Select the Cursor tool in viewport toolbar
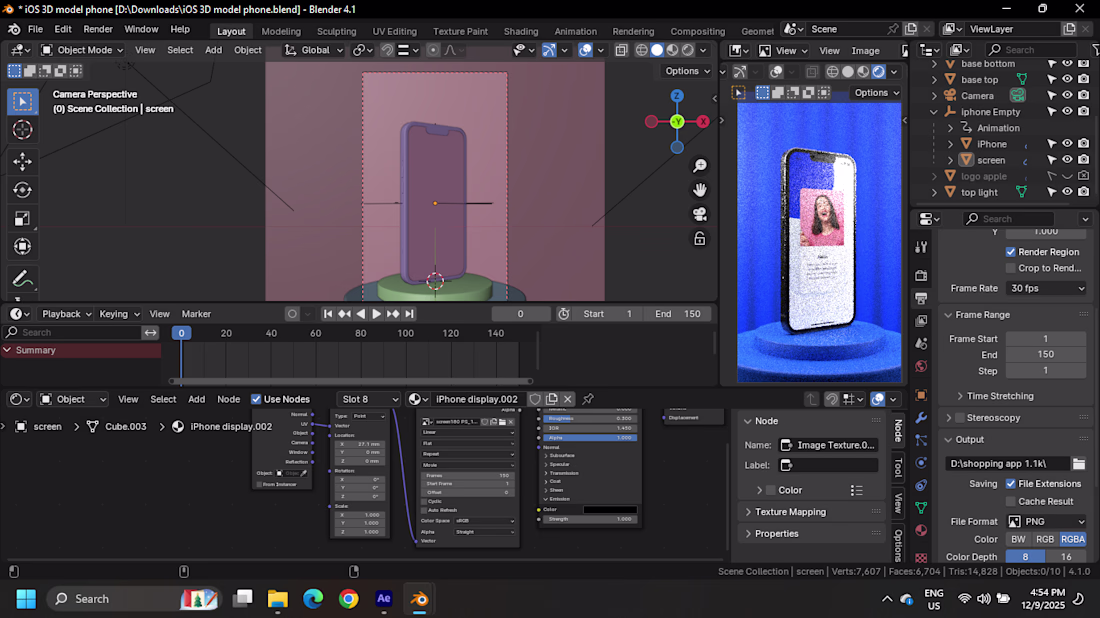1100x618 pixels. pos(22,130)
